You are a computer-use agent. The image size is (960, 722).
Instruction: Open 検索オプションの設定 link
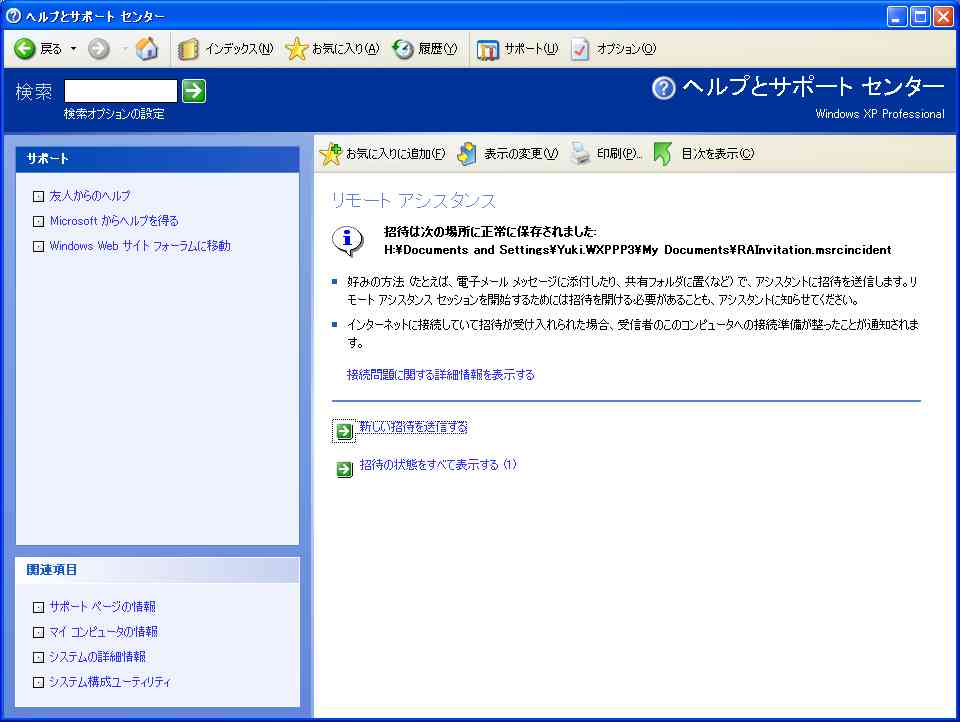click(x=114, y=114)
